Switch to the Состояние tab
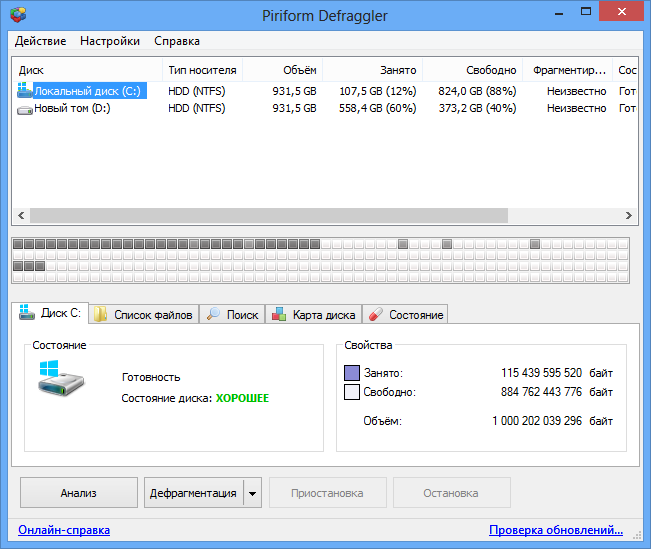This screenshot has width=651, height=549. click(405, 314)
